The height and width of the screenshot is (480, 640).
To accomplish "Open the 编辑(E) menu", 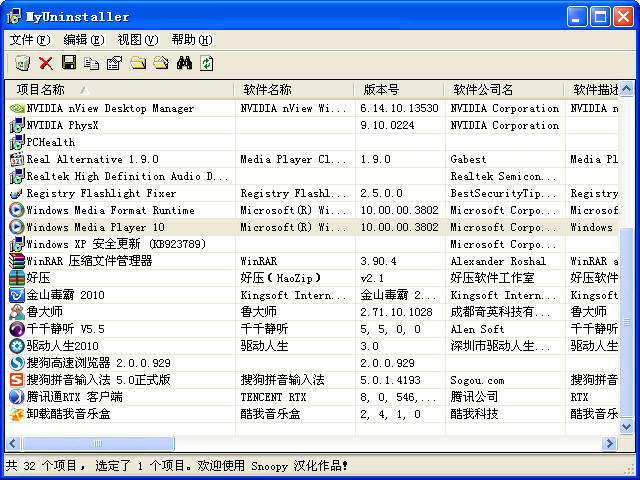I will pyautogui.click(x=83, y=40).
